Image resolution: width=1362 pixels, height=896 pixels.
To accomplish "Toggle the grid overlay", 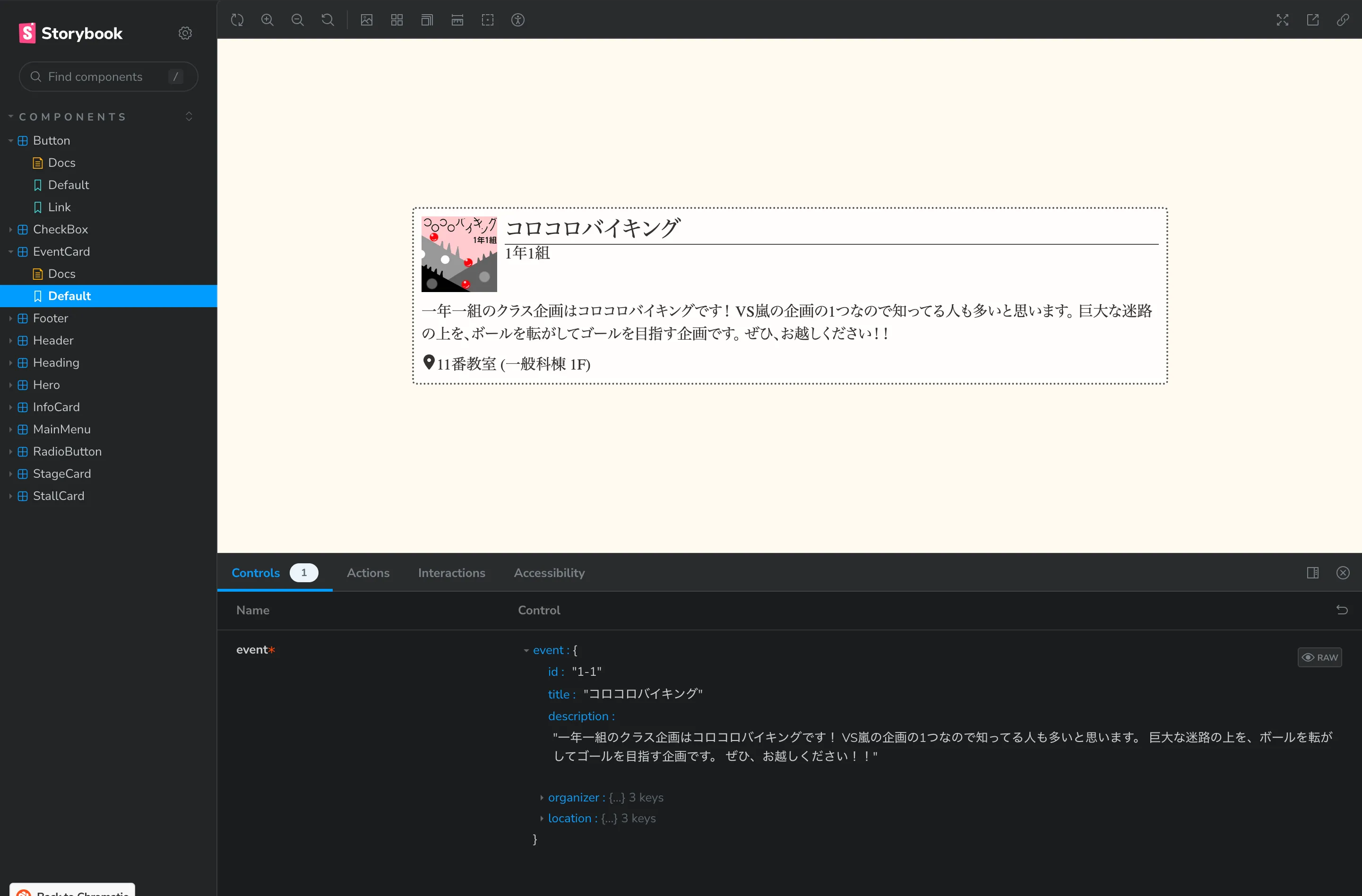I will click(x=397, y=19).
